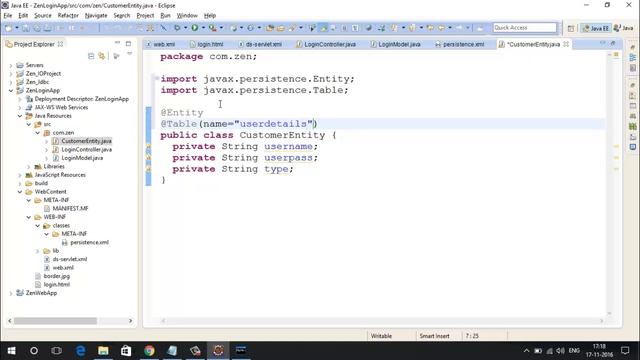Open the Debug configurations dropdown arrow

point(185,28)
